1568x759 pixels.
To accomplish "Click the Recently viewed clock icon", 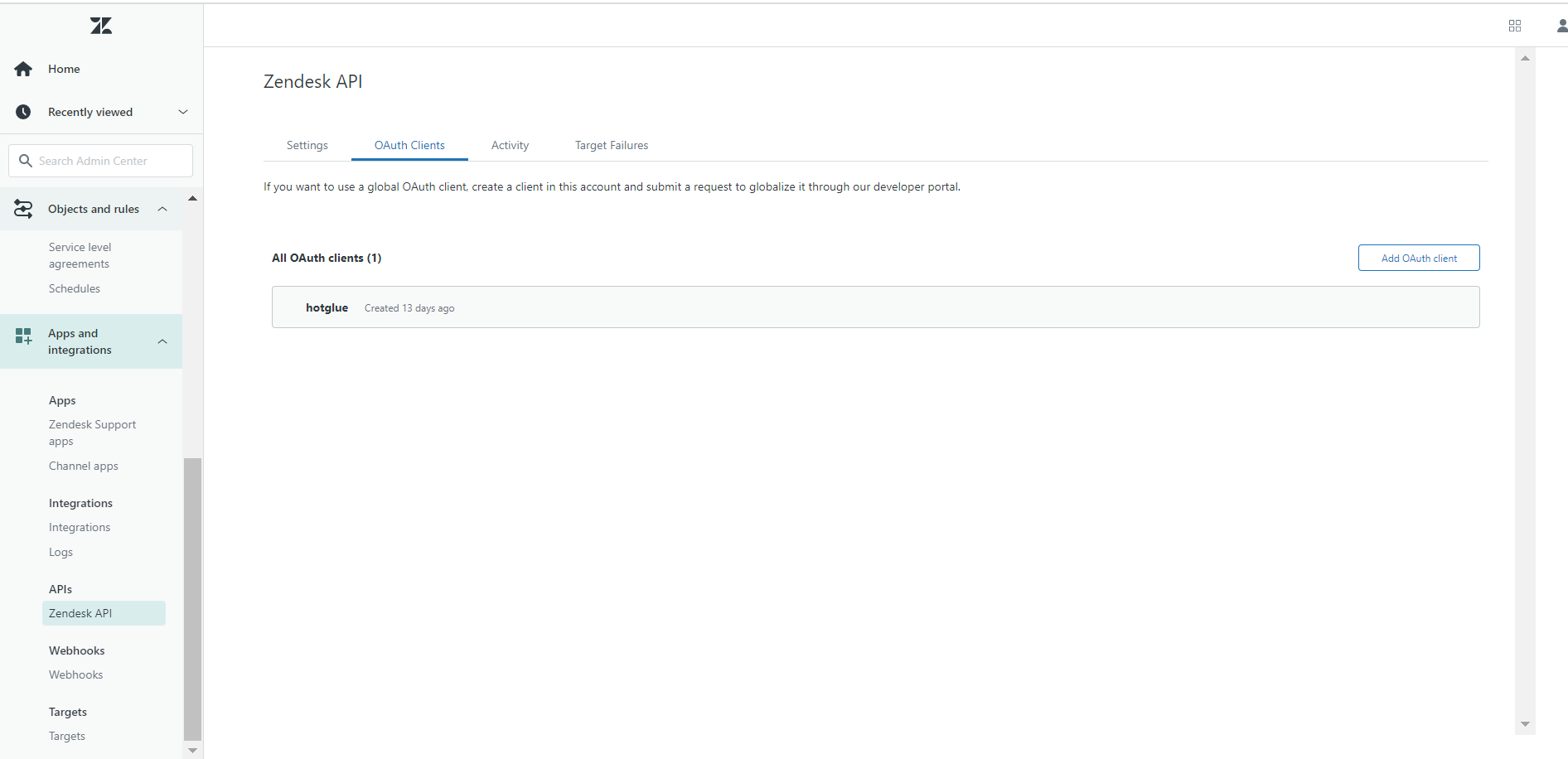I will (23, 112).
